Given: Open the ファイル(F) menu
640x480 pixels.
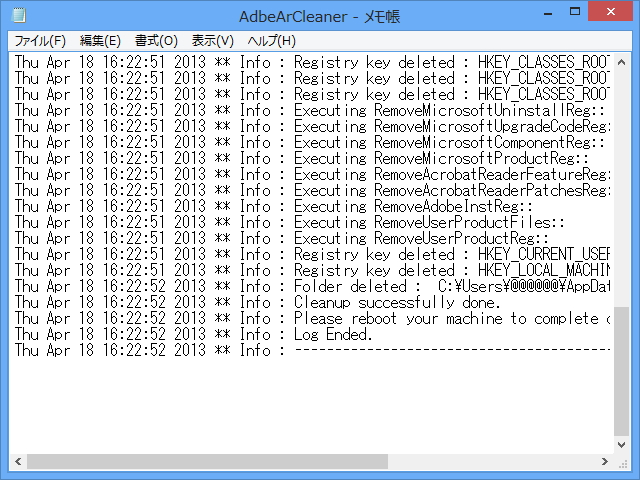Looking at the screenshot, I should (x=40, y=41).
